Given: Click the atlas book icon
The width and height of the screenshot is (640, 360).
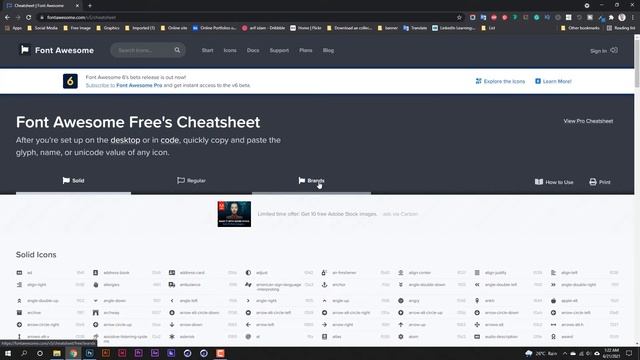Looking at the screenshot, I should [x=324, y=337].
